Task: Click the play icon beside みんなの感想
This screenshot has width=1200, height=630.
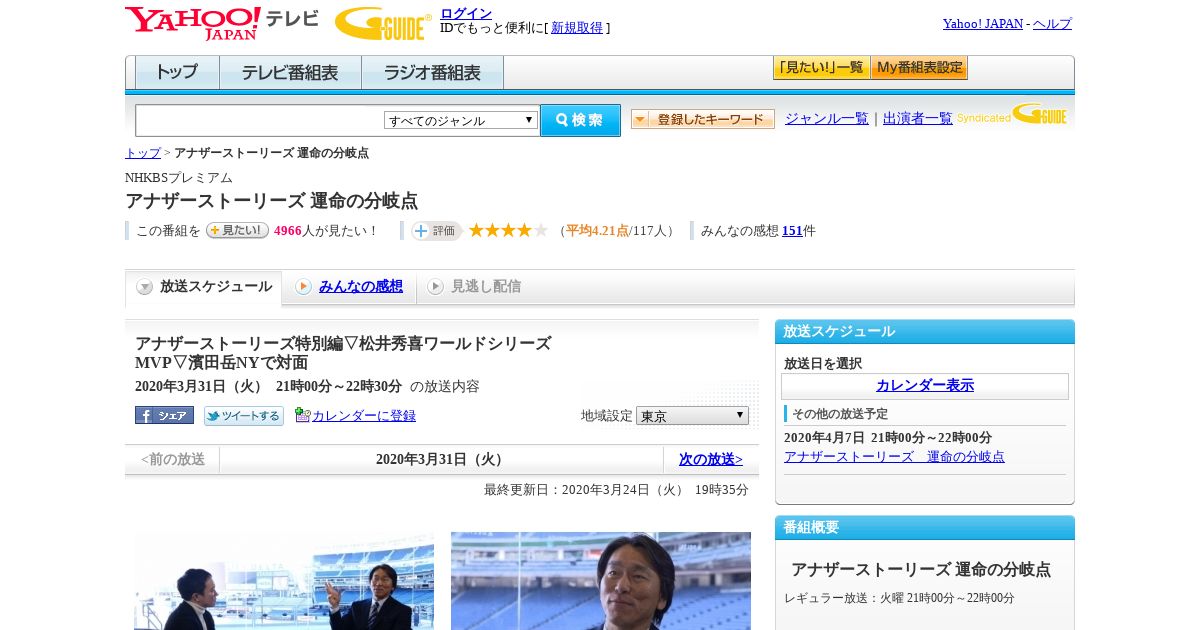Action: click(x=303, y=287)
